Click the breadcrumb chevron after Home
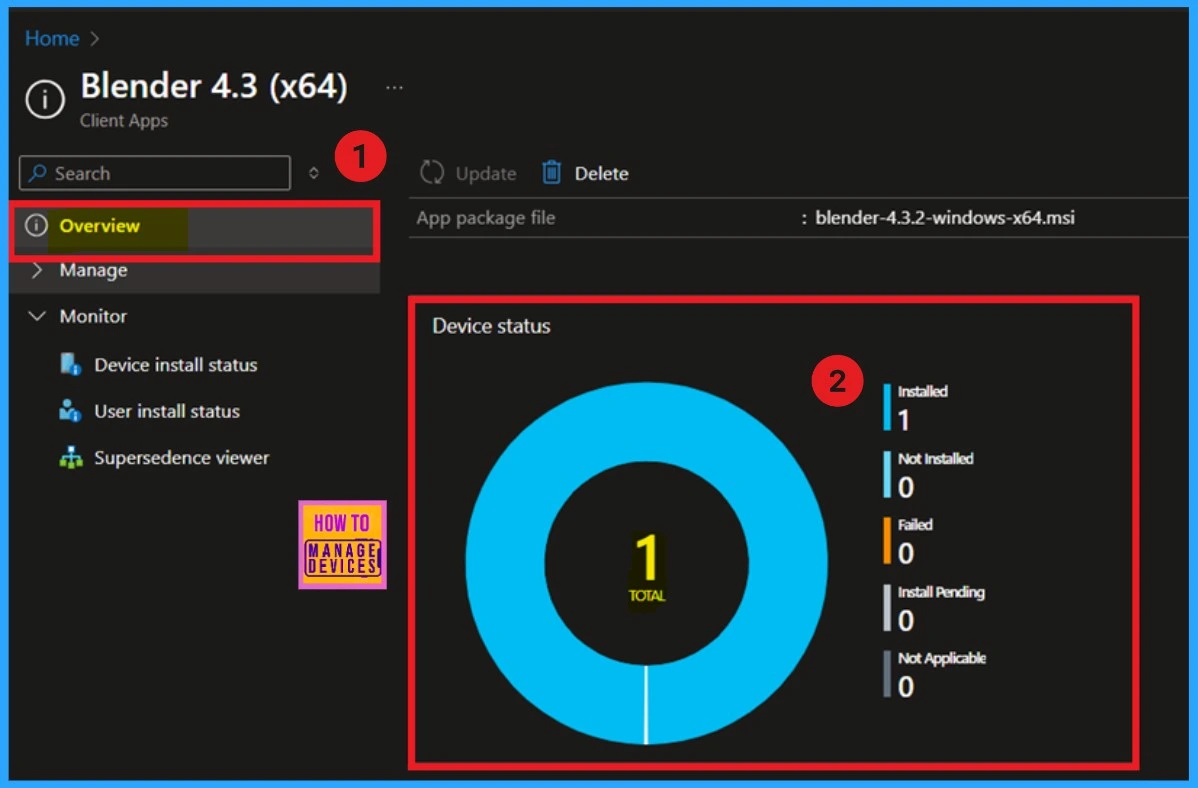 coord(95,38)
